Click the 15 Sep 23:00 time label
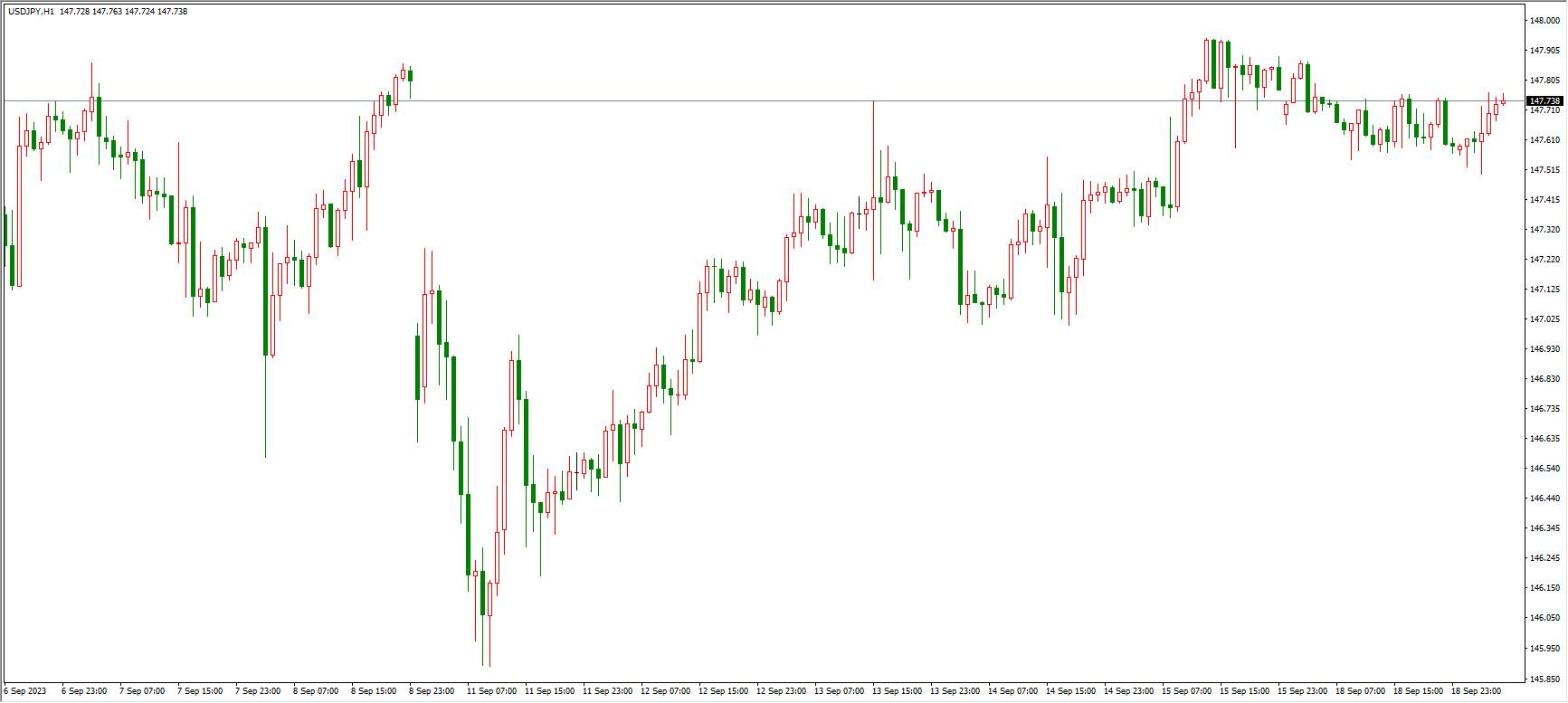1568x703 pixels. 1302,691
